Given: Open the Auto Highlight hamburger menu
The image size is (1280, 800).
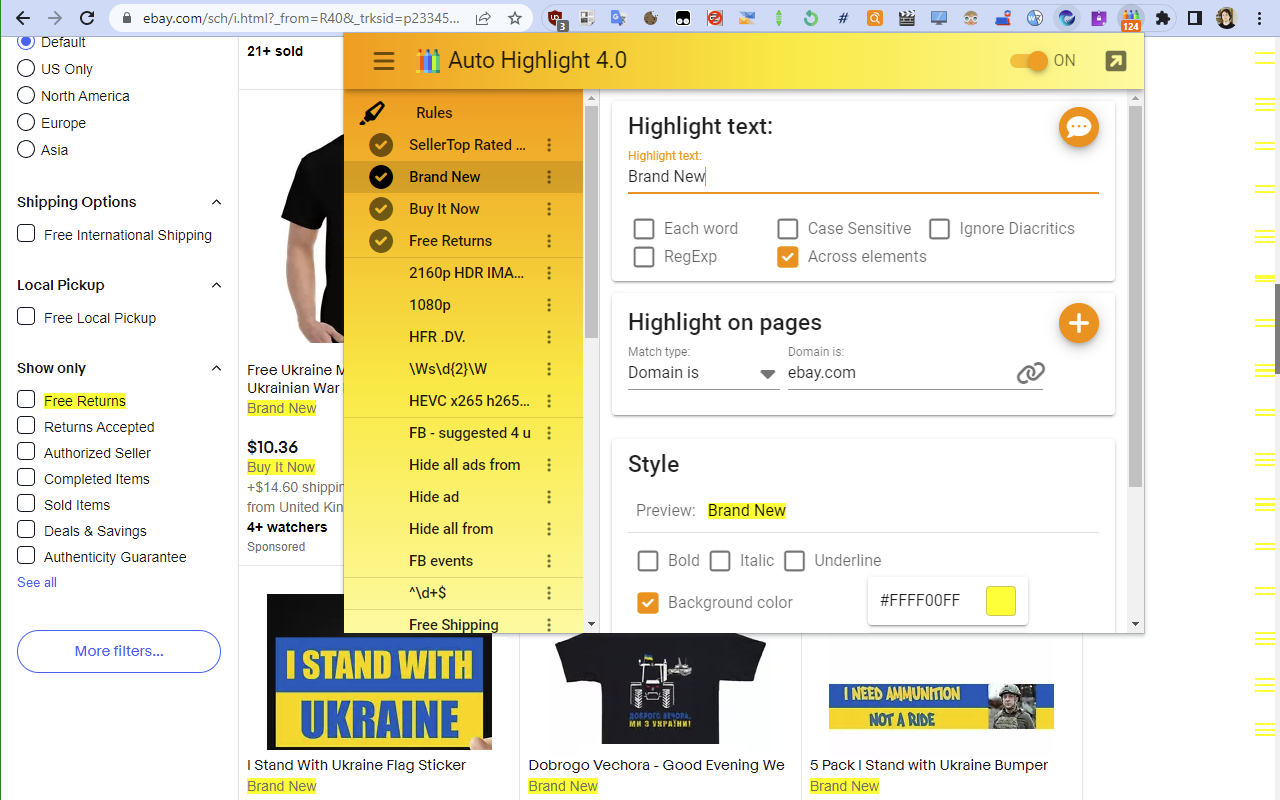Looking at the screenshot, I should [383, 60].
